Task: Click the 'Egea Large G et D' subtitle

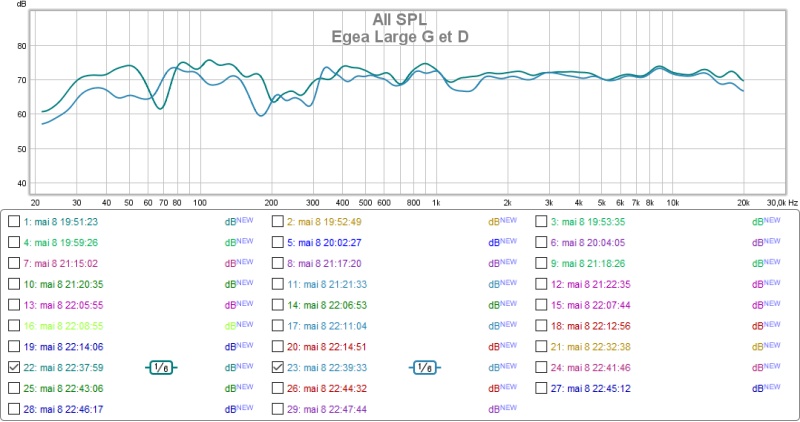Action: tap(400, 37)
